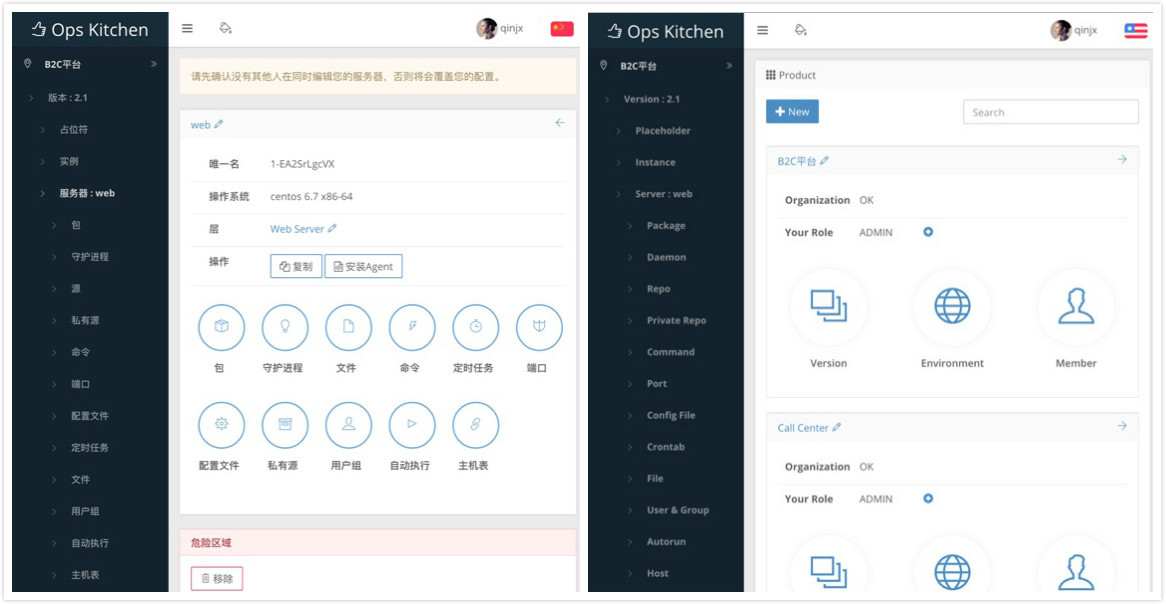Expand 实例 sidebar item

tap(43, 161)
